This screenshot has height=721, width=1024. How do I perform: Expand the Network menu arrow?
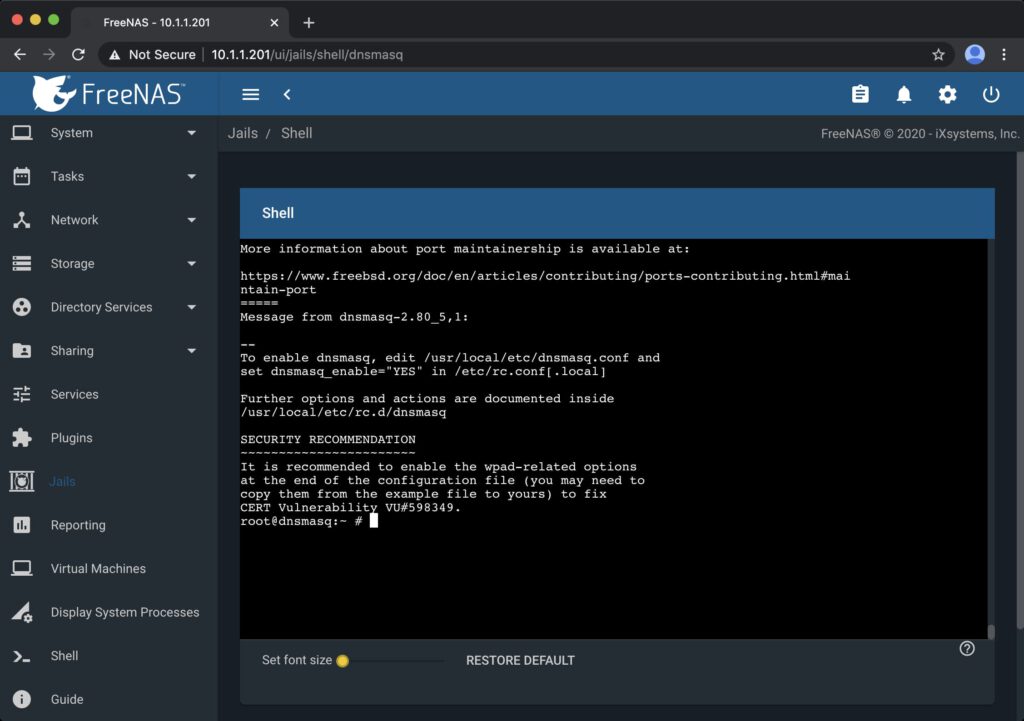[x=191, y=220]
